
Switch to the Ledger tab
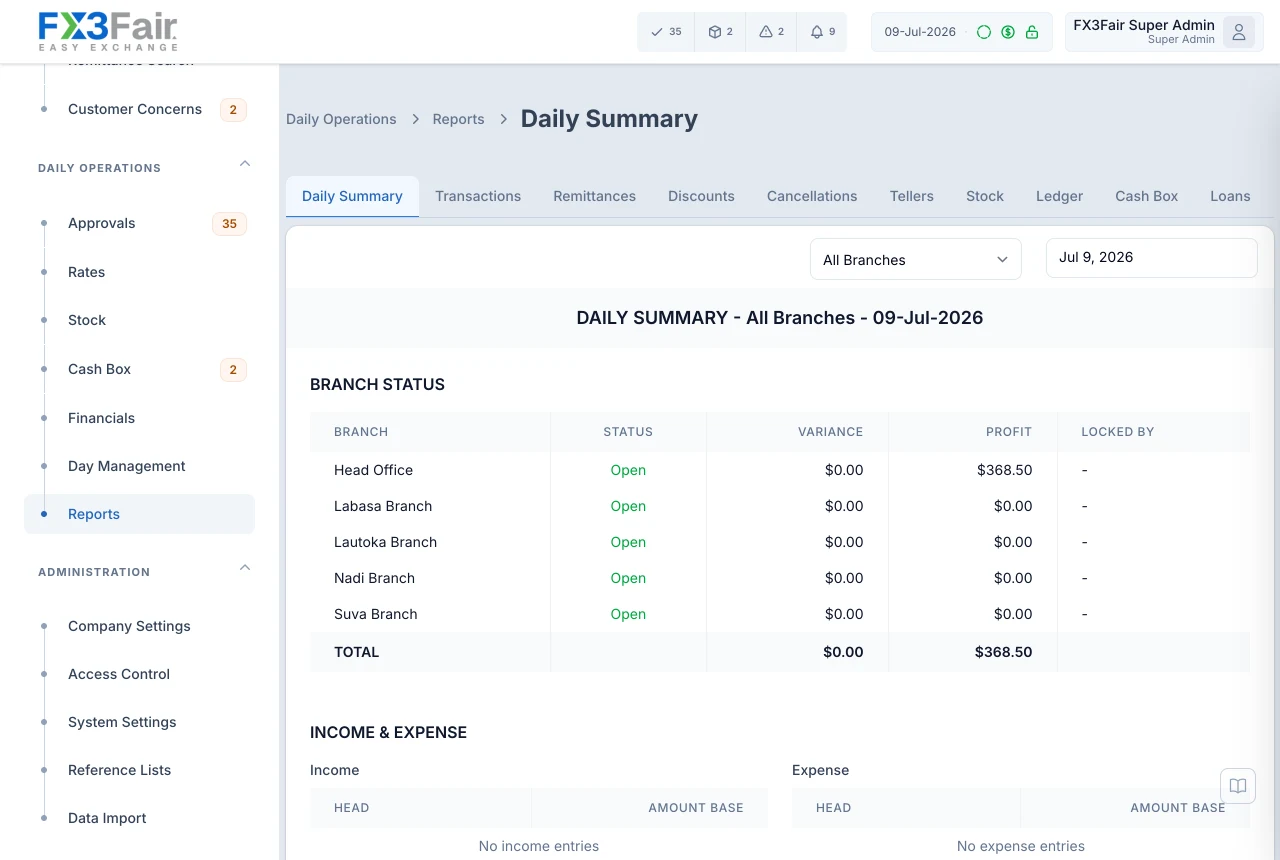click(1059, 196)
